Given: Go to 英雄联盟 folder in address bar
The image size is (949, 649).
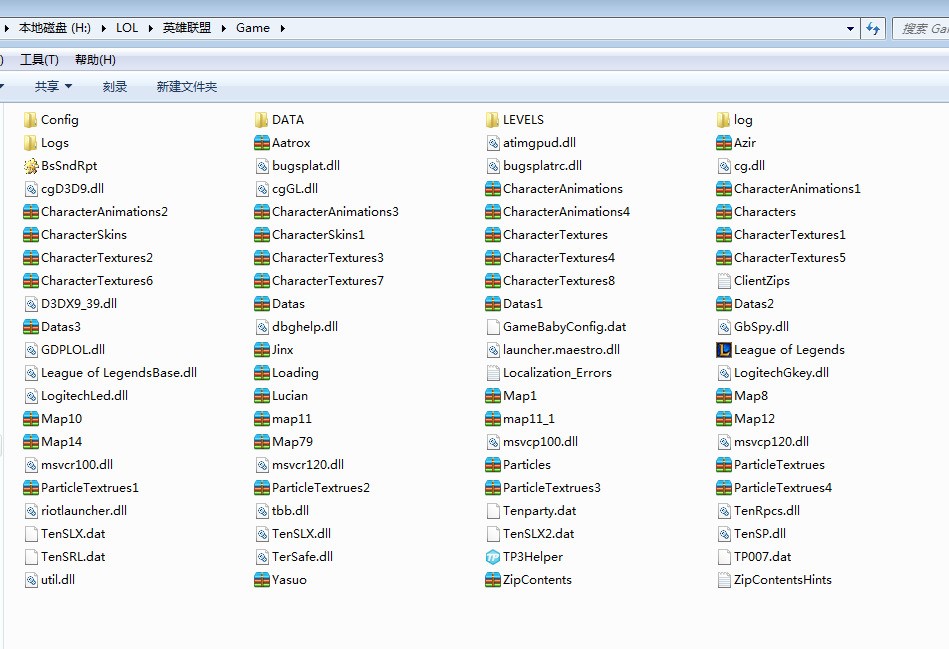Looking at the screenshot, I should (x=186, y=28).
